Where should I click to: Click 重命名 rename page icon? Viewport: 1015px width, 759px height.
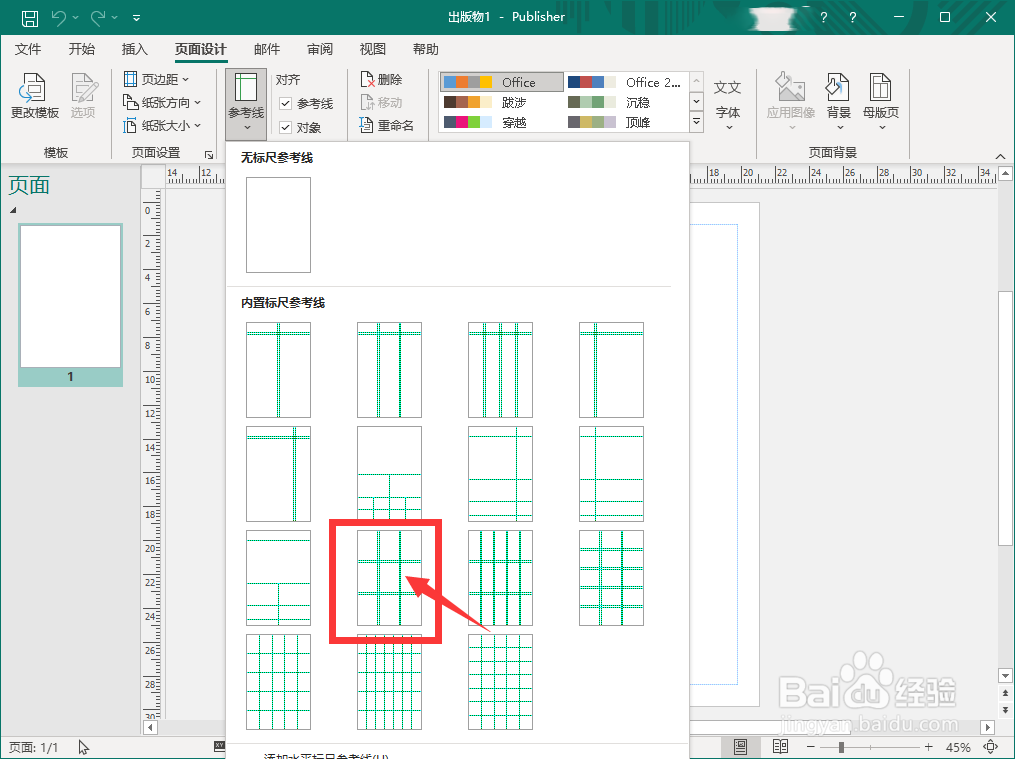tap(386, 126)
